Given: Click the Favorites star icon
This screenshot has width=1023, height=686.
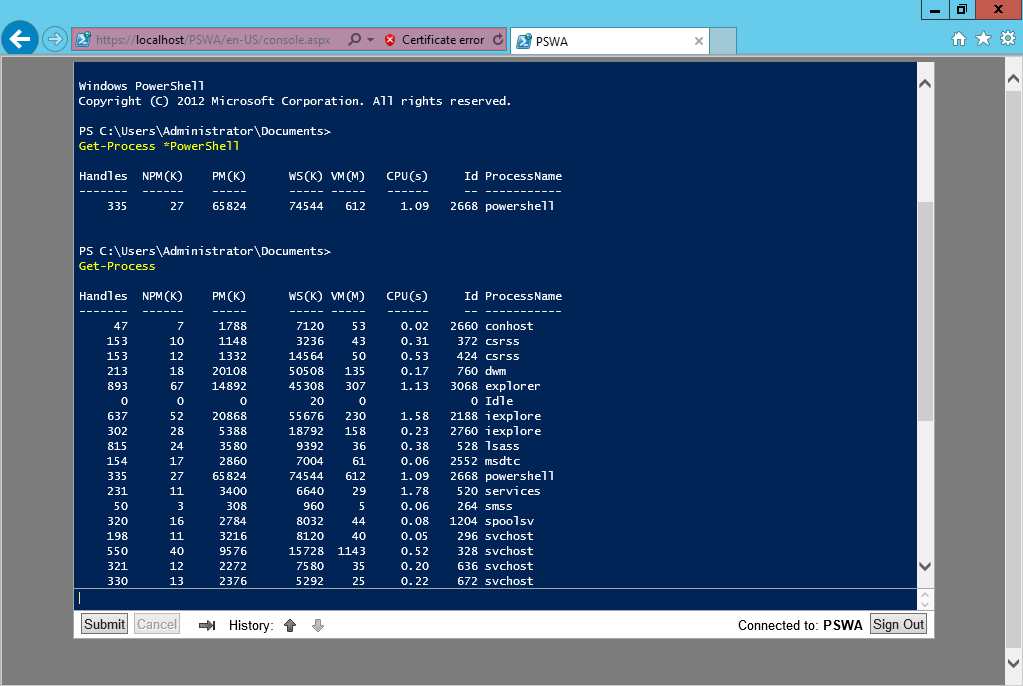Looking at the screenshot, I should [x=983, y=38].
